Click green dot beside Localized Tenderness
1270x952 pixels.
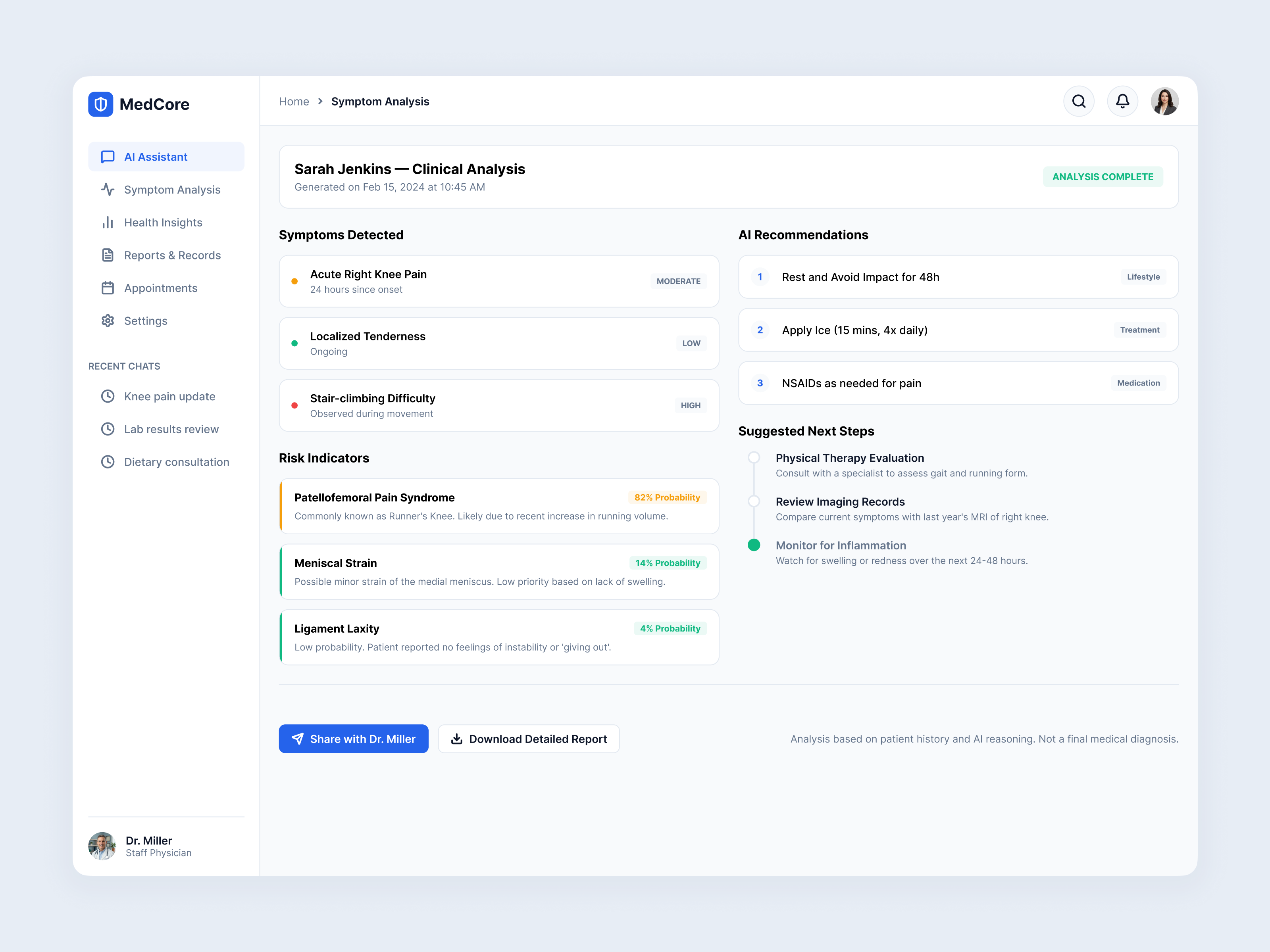(294, 343)
